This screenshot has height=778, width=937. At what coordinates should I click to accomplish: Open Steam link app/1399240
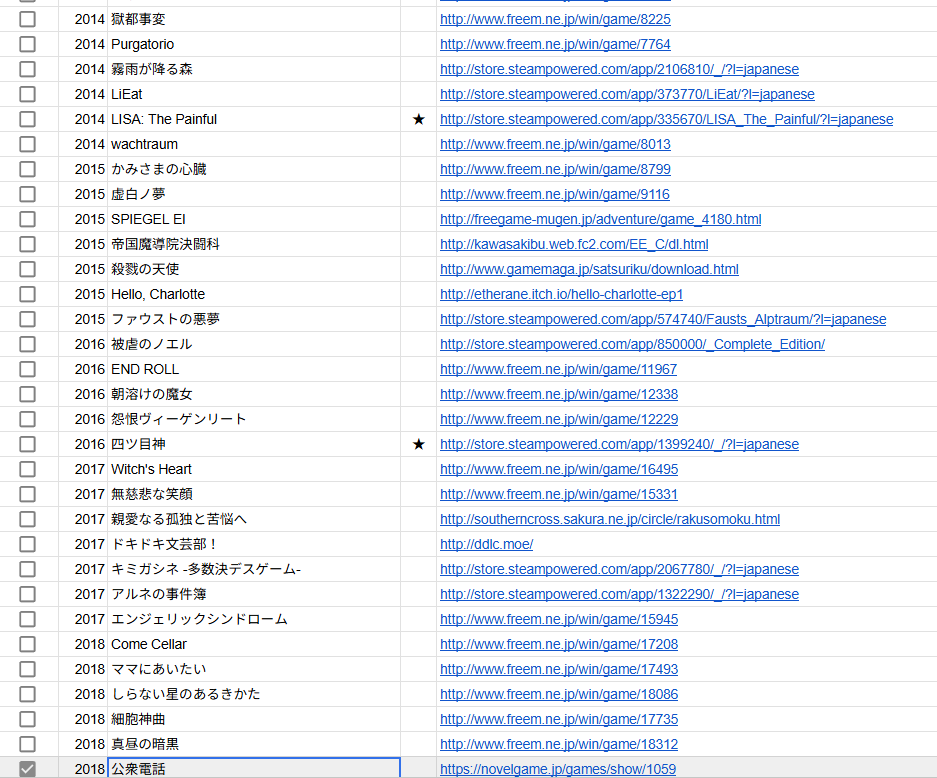[619, 445]
